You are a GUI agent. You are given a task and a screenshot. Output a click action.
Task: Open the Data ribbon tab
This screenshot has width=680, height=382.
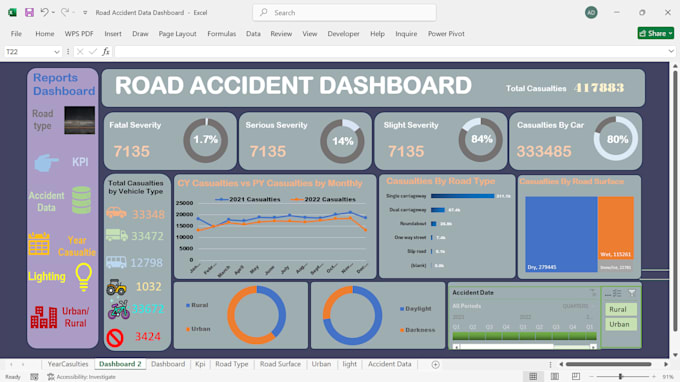tap(253, 34)
